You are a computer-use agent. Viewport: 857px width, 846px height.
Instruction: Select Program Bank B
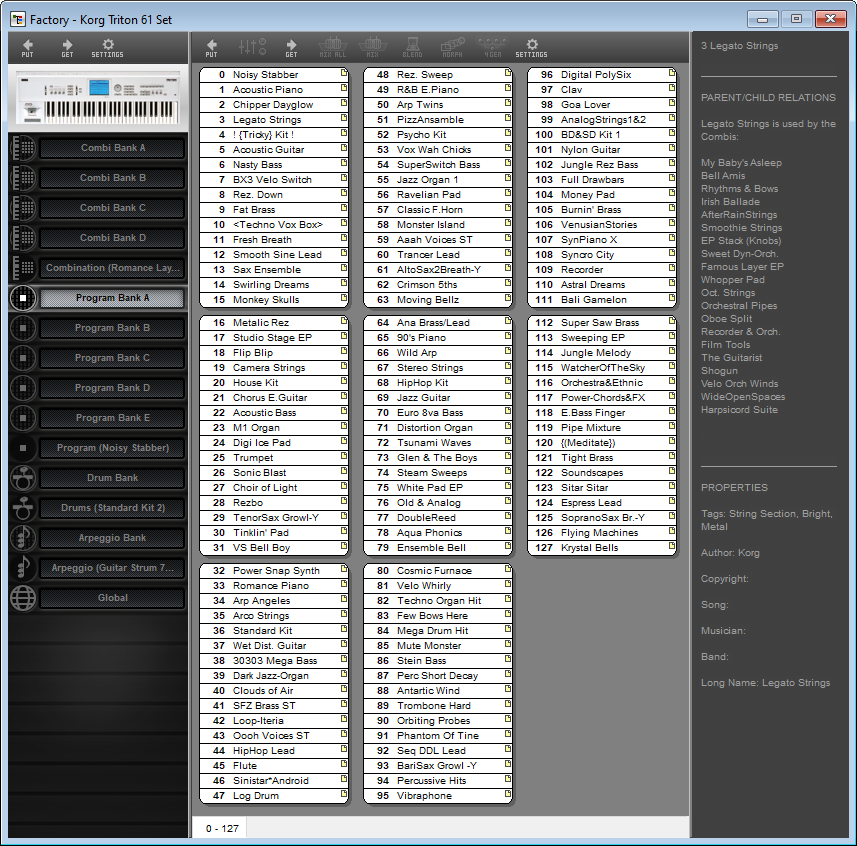click(112, 328)
